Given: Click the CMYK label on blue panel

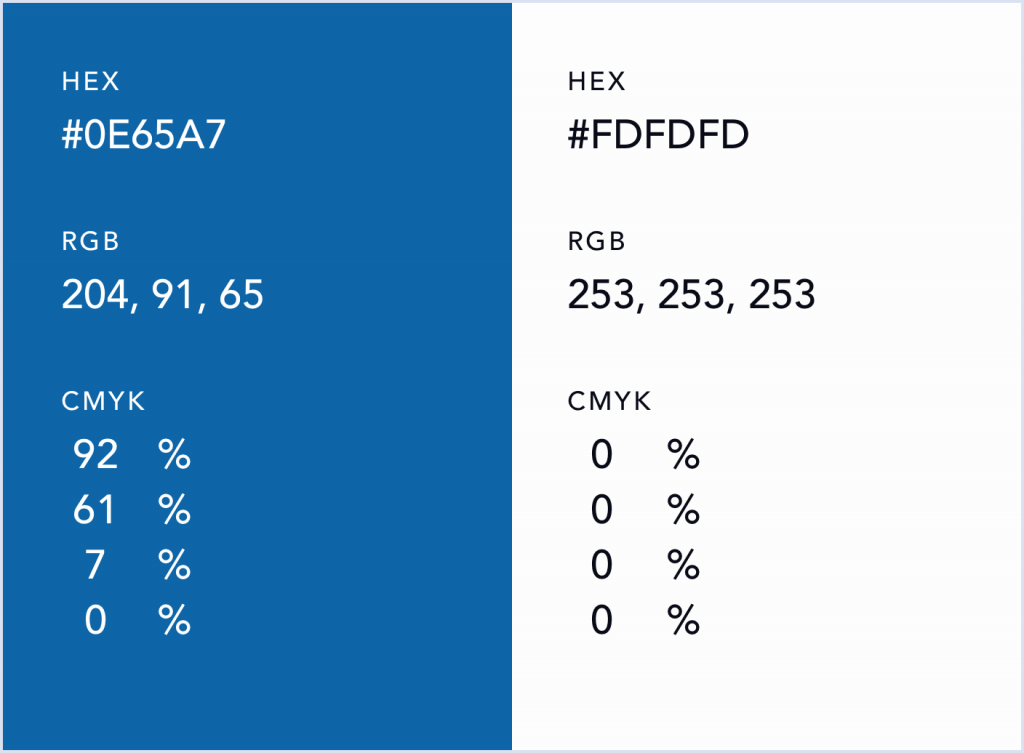Looking at the screenshot, I should coord(103,402).
